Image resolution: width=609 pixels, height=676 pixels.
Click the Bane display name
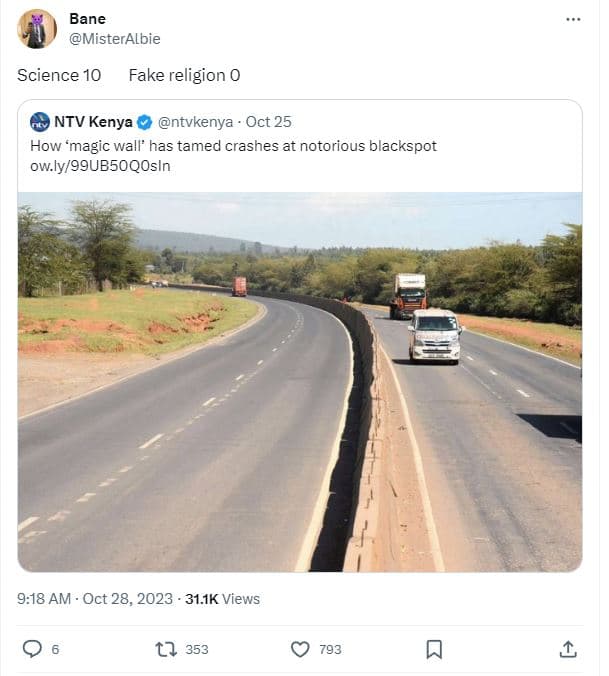click(x=87, y=19)
